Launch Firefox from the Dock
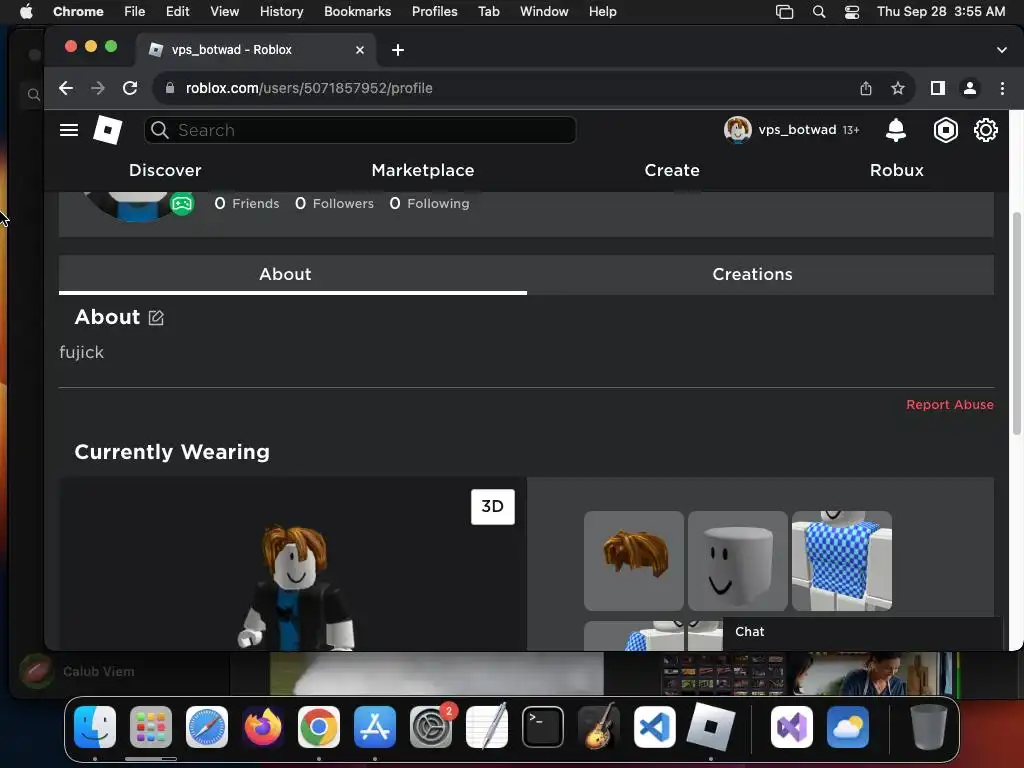Screen dimensions: 1024x768 click(263, 726)
